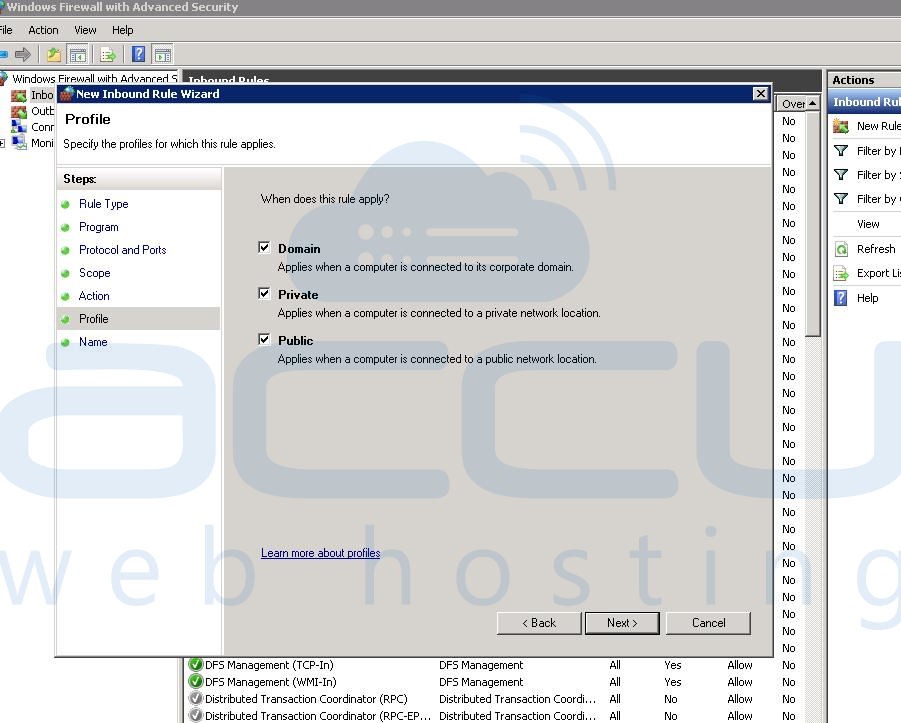This screenshot has width=901, height=723.
Task: Open the View submenu in Actions pane
Action: pyautogui.click(x=868, y=224)
